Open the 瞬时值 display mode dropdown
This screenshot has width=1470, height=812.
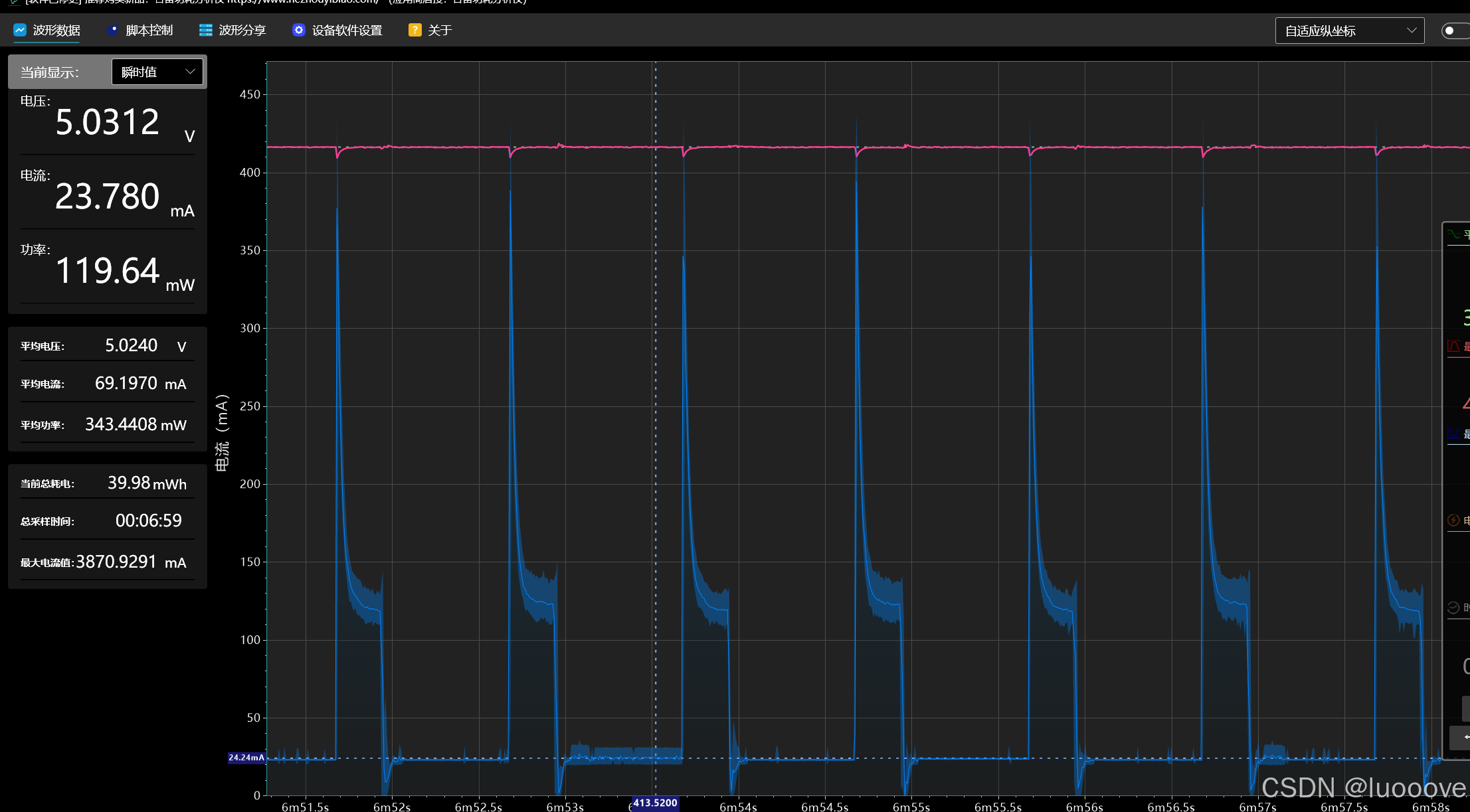click(x=157, y=72)
